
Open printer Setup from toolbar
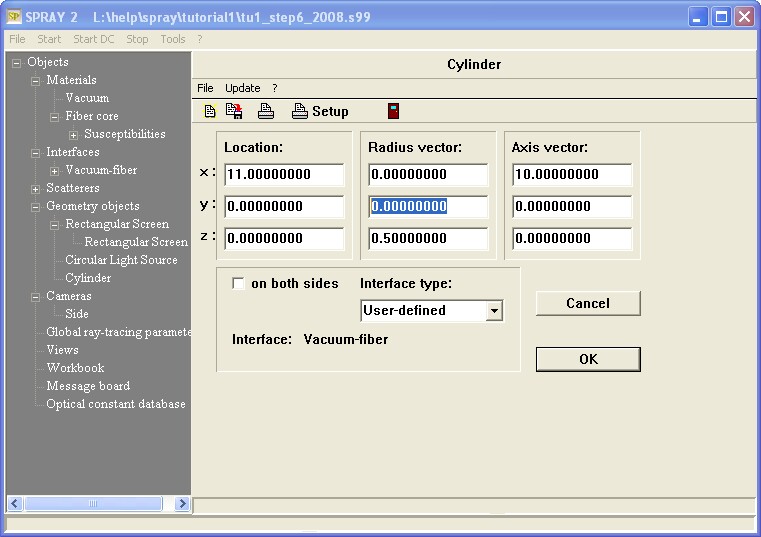pos(320,111)
